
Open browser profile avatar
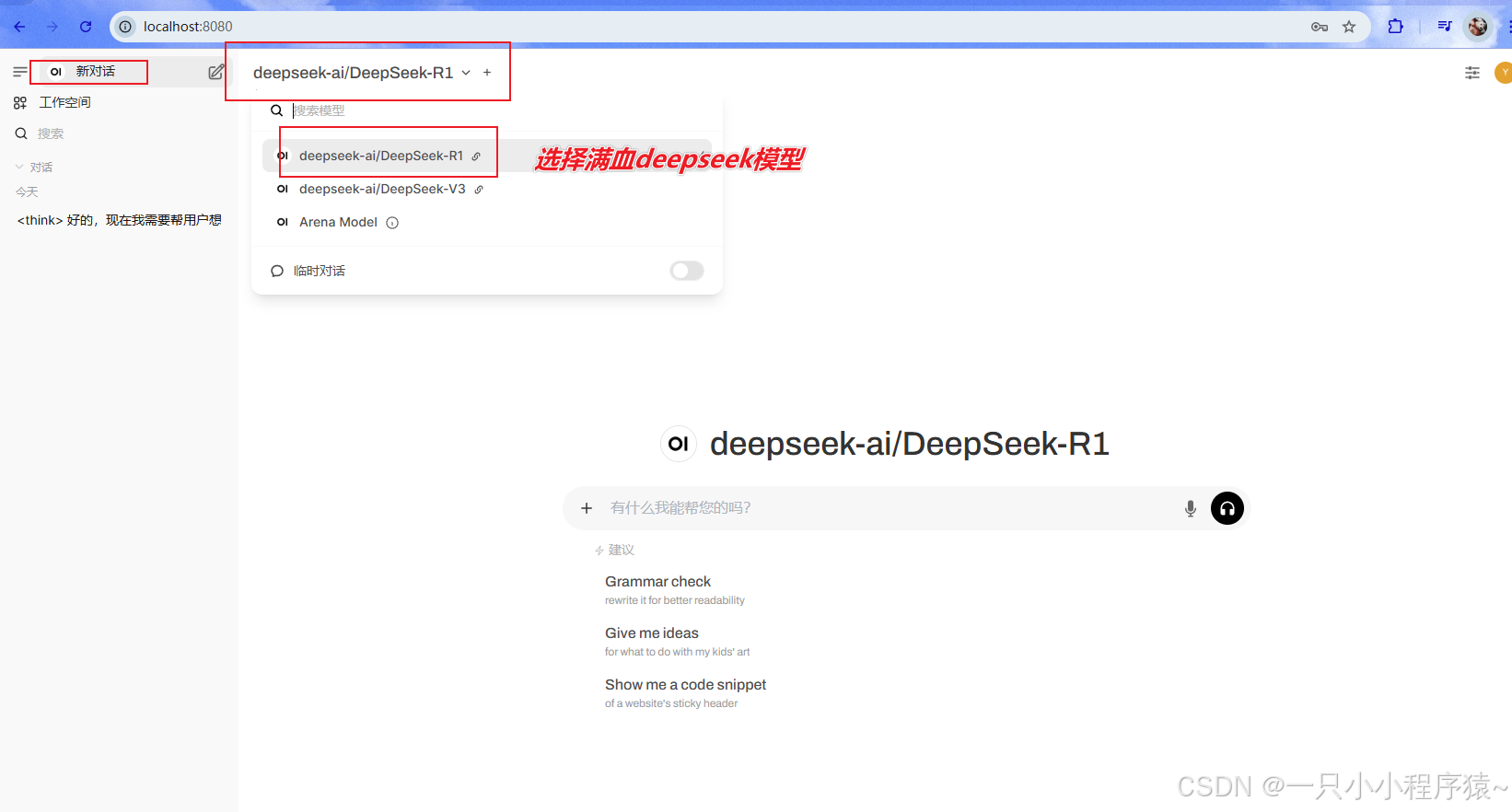tap(1478, 27)
